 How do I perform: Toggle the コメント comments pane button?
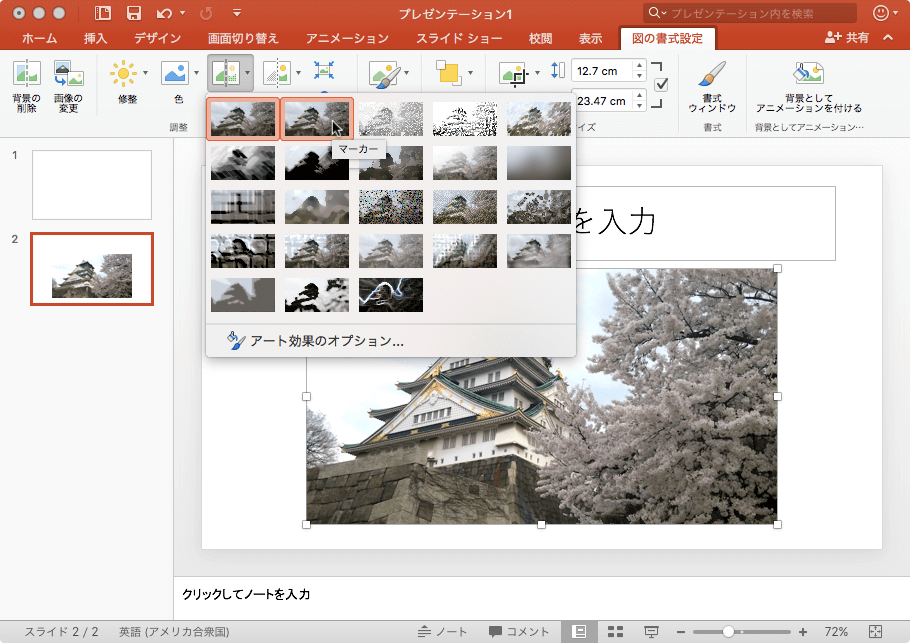pos(519,631)
